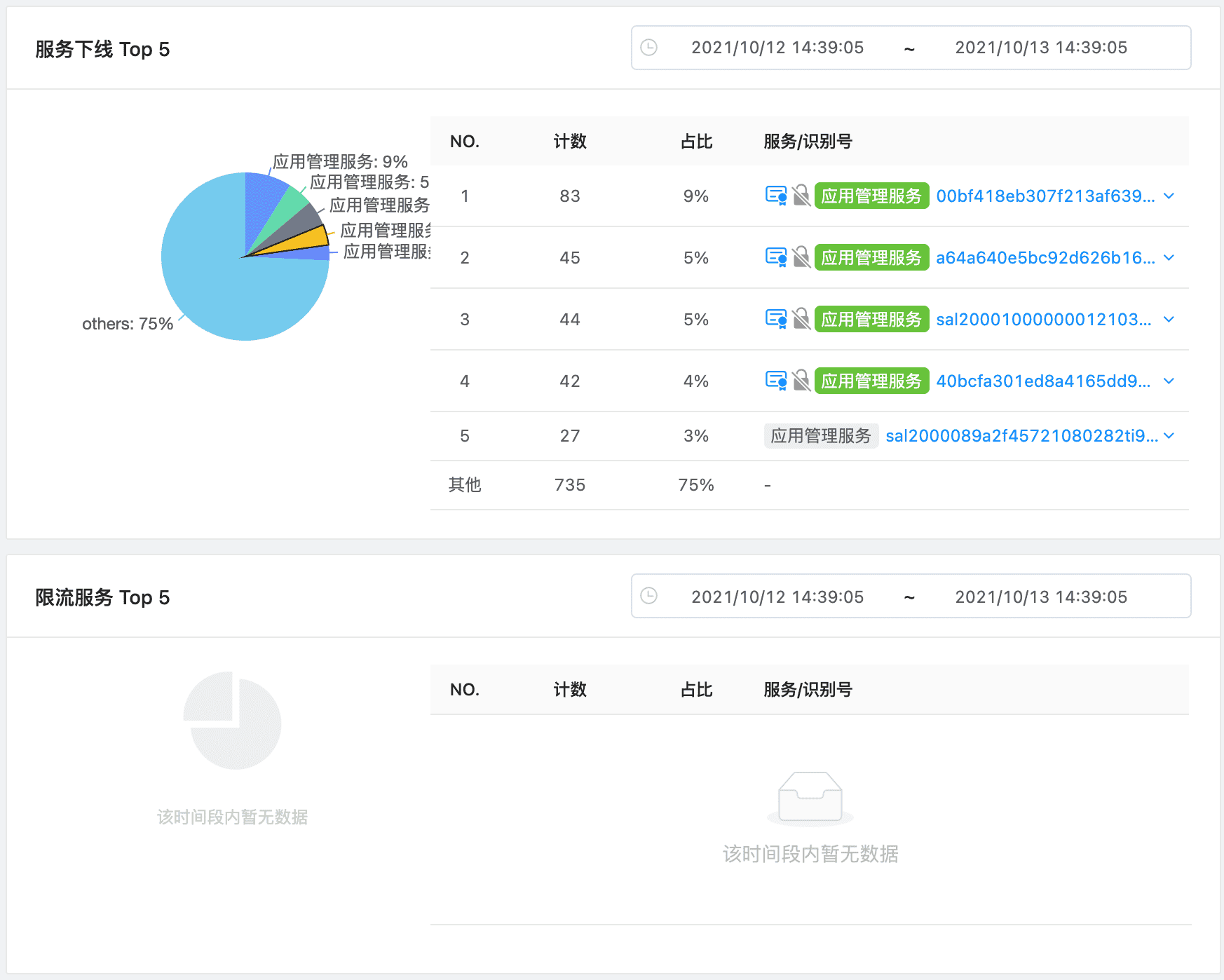Edit 服务下线 start date 2021/10/12 14:39:05

click(777, 48)
